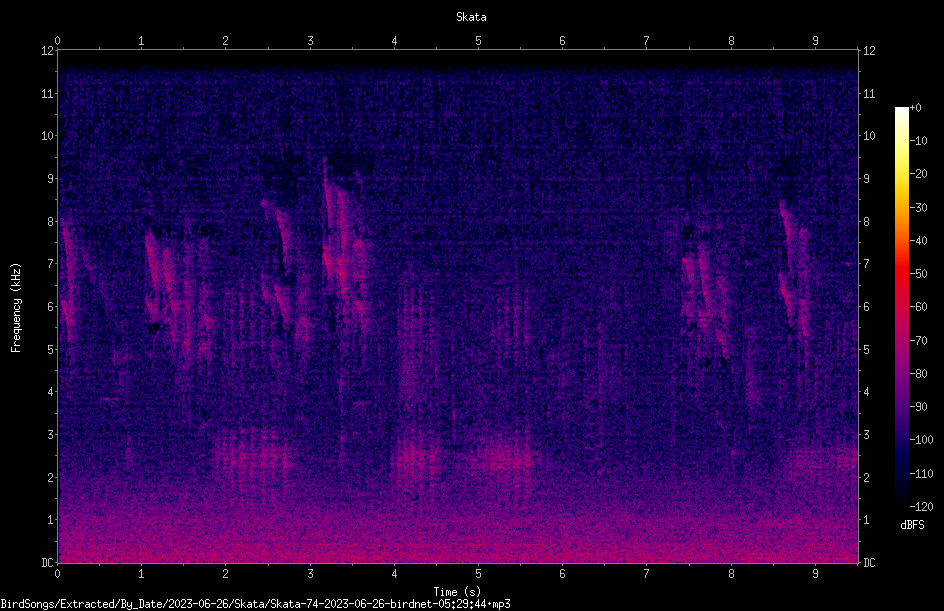Screen dimensions: 944x611
Task: Click the '-70' color scale label
Action: pos(918,341)
